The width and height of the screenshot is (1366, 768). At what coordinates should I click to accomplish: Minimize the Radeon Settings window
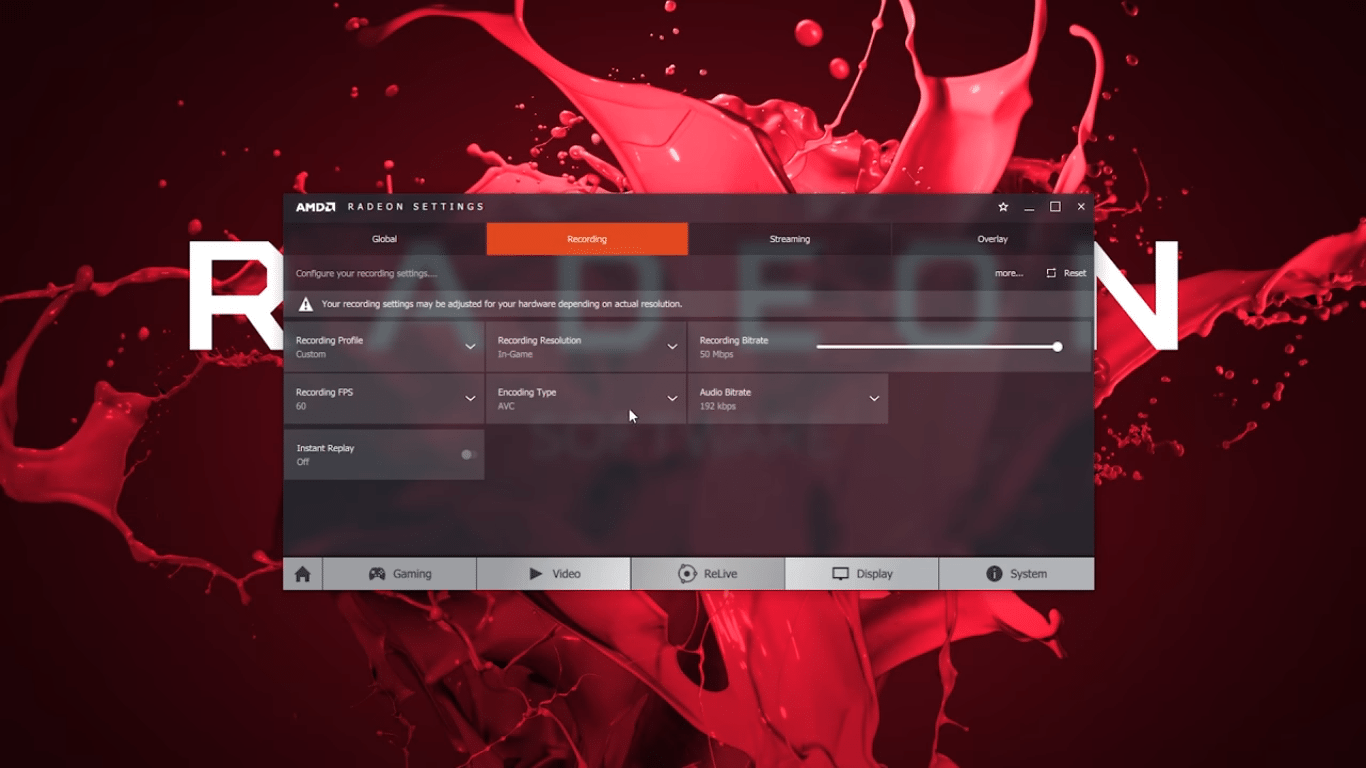[1029, 207]
